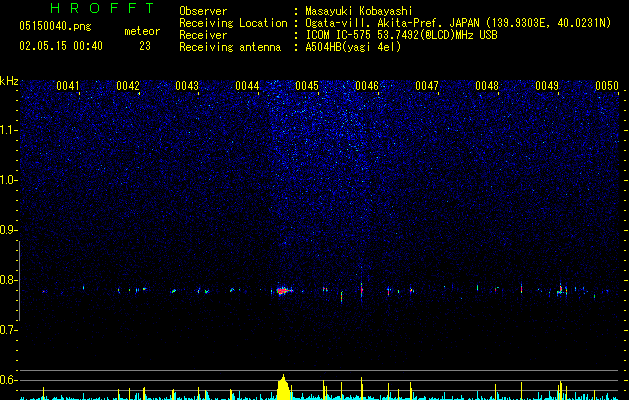The height and width of the screenshot is (400, 629).
Task: Click the ICOM IC-575 receiver value
Action: coord(401,35)
